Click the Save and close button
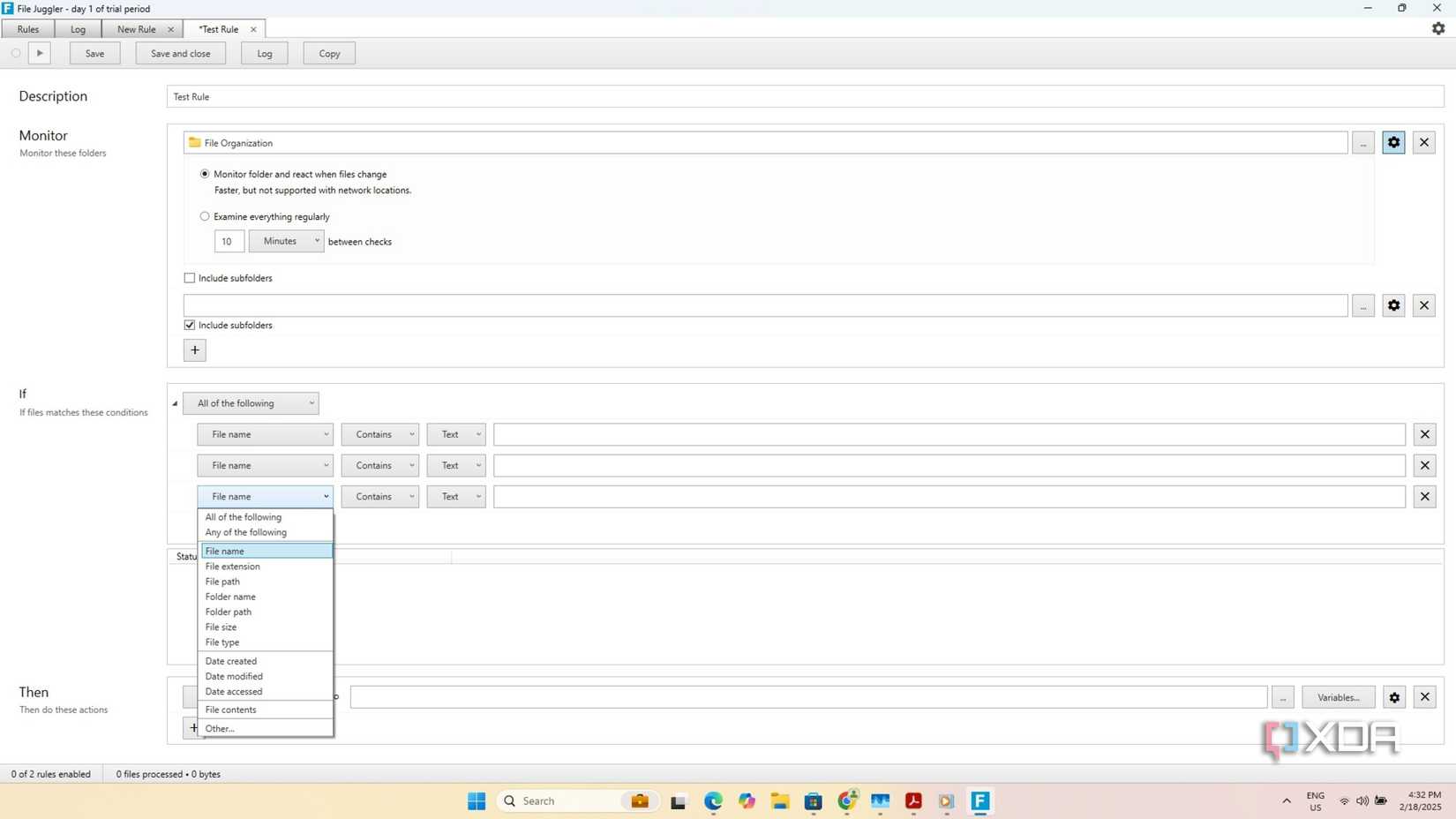Screen dimensions: 1456x819 pos(179,53)
